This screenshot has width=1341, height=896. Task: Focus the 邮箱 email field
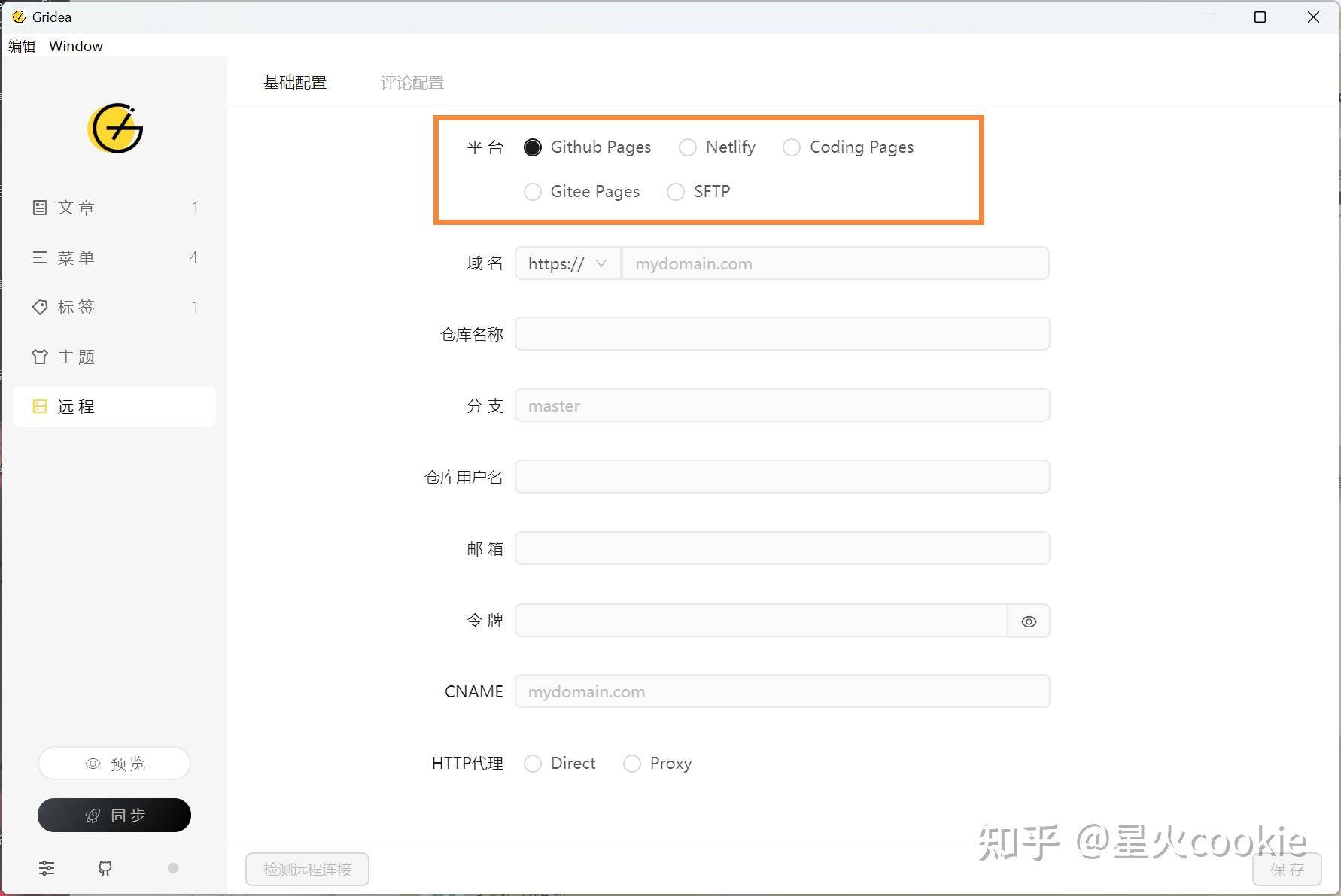coord(783,548)
